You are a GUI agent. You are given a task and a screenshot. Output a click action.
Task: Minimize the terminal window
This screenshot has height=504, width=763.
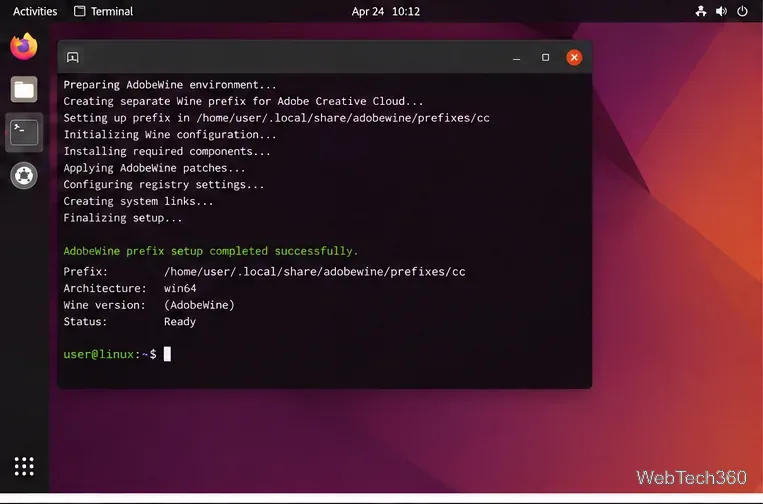point(516,58)
